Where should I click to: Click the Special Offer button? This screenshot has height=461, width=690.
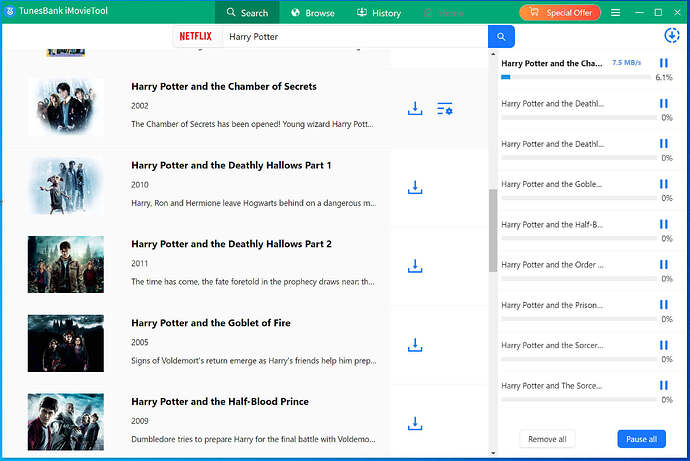tap(560, 13)
